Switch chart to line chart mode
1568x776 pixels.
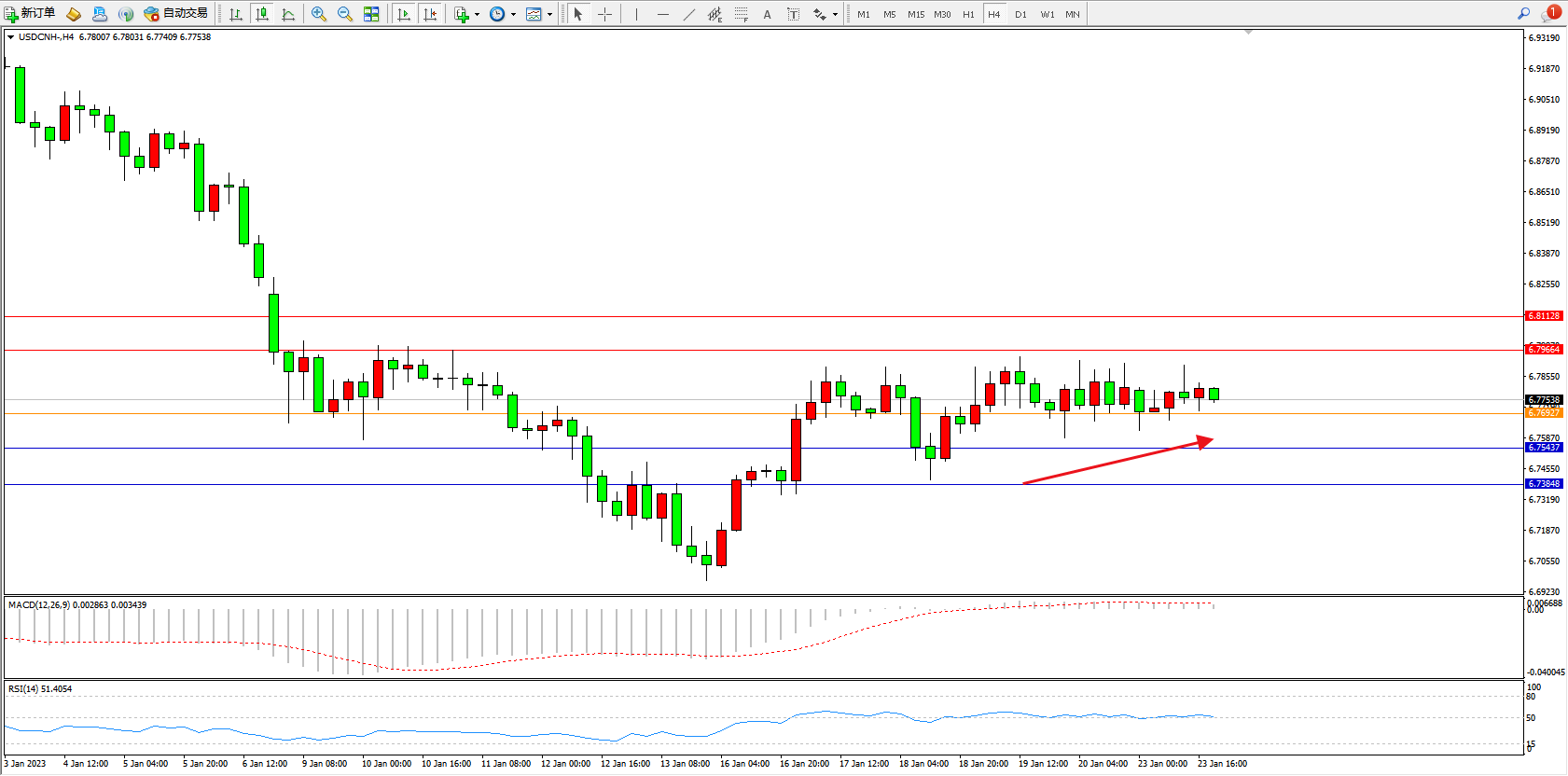pyautogui.click(x=288, y=14)
